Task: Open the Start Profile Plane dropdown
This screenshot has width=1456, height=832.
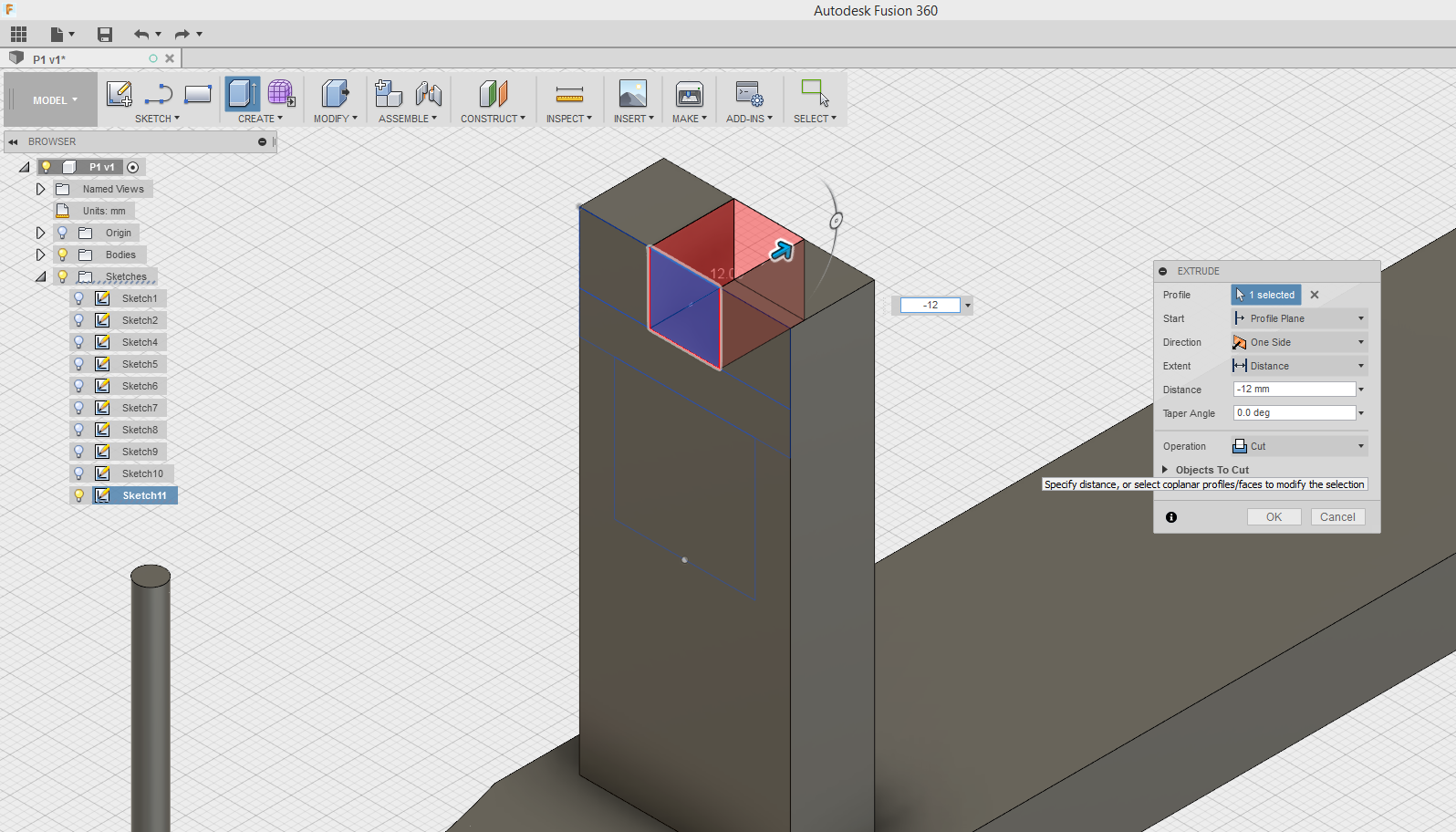Action: (x=1299, y=318)
